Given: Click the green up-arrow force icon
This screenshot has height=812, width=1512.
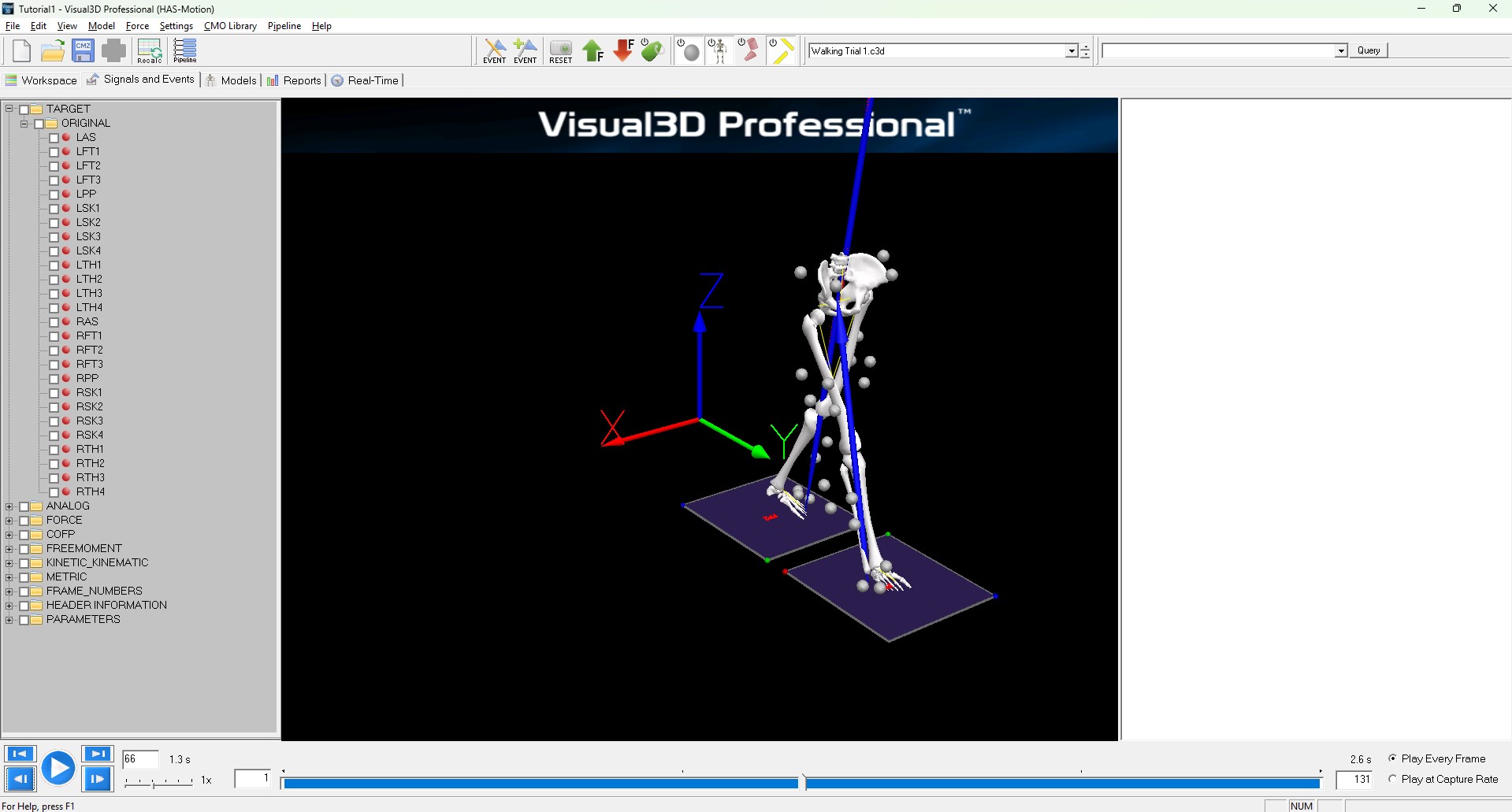Looking at the screenshot, I should [x=593, y=51].
